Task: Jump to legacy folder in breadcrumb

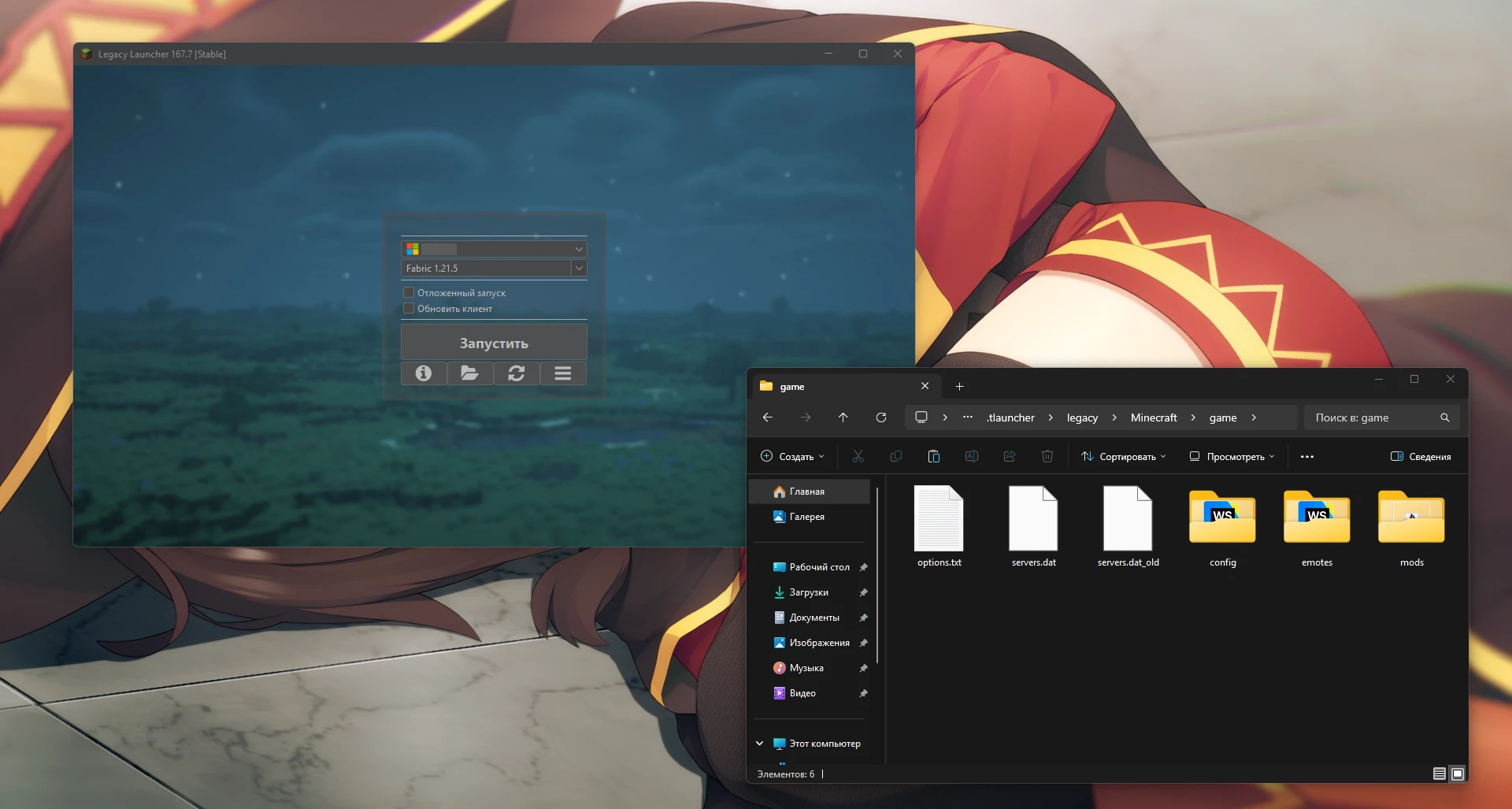Action: pos(1082,417)
